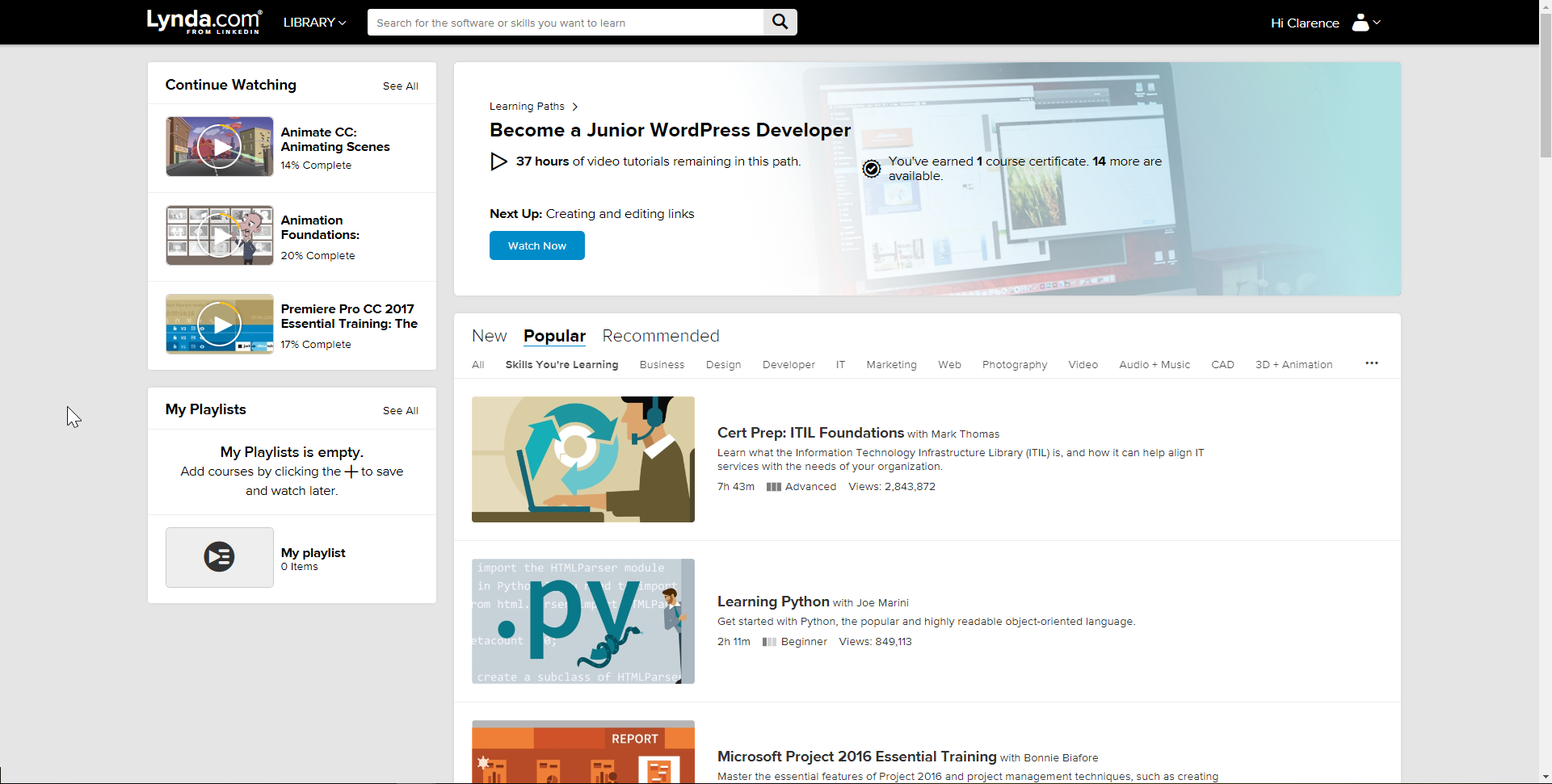Select the Business category filter
This screenshot has height=784, width=1552.
[x=662, y=365]
